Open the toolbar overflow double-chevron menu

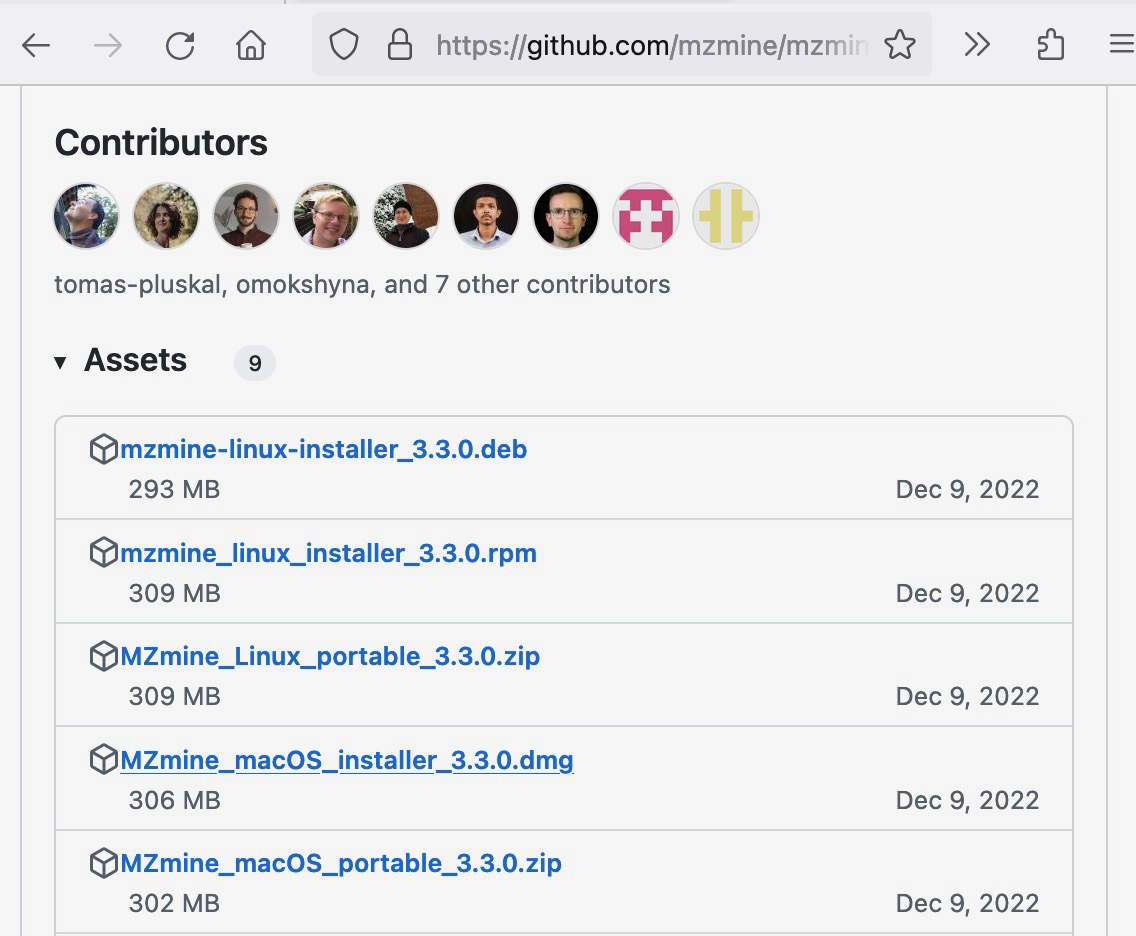[x=977, y=44]
